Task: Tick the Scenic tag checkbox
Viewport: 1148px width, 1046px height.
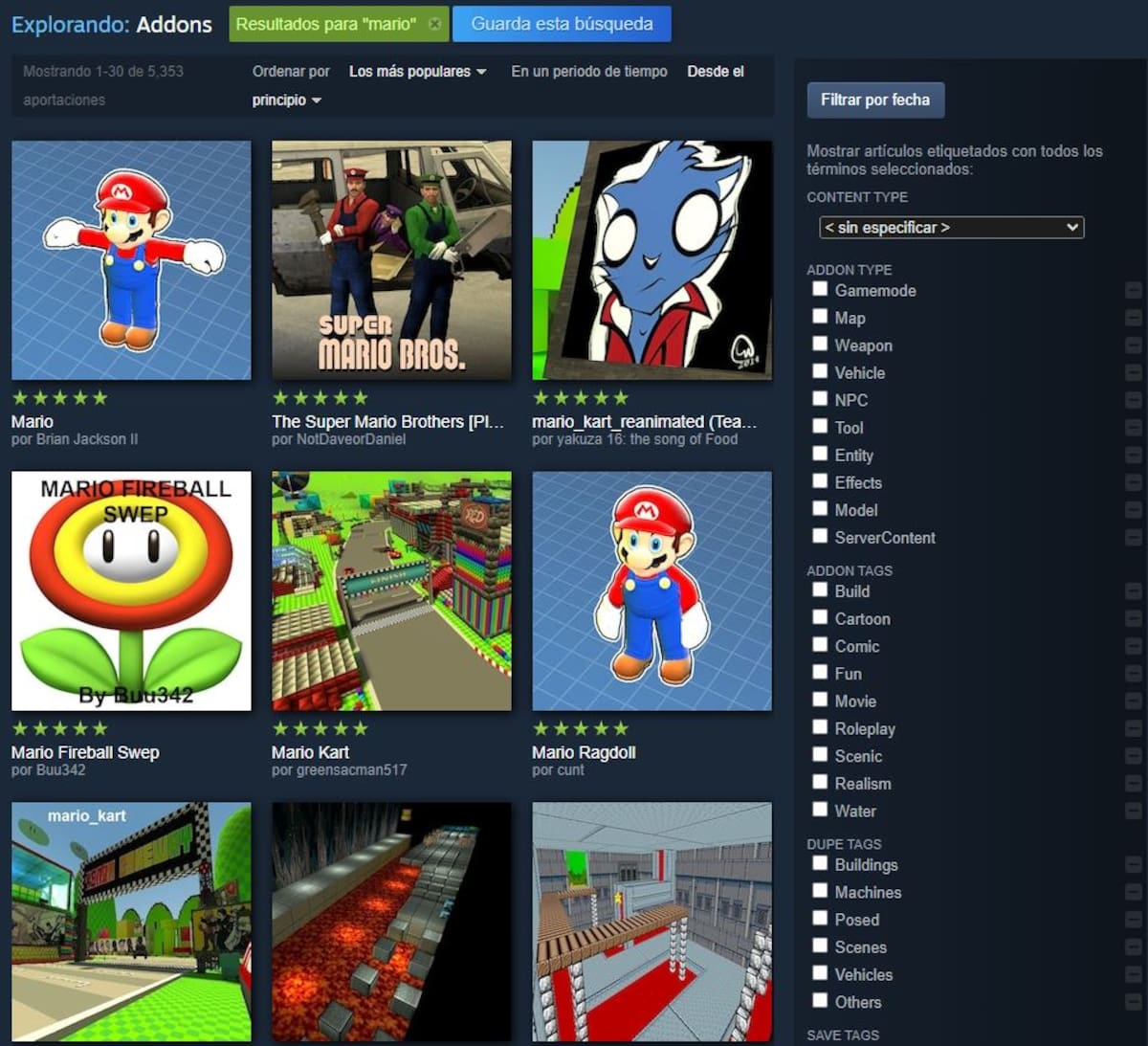Action: click(x=820, y=754)
